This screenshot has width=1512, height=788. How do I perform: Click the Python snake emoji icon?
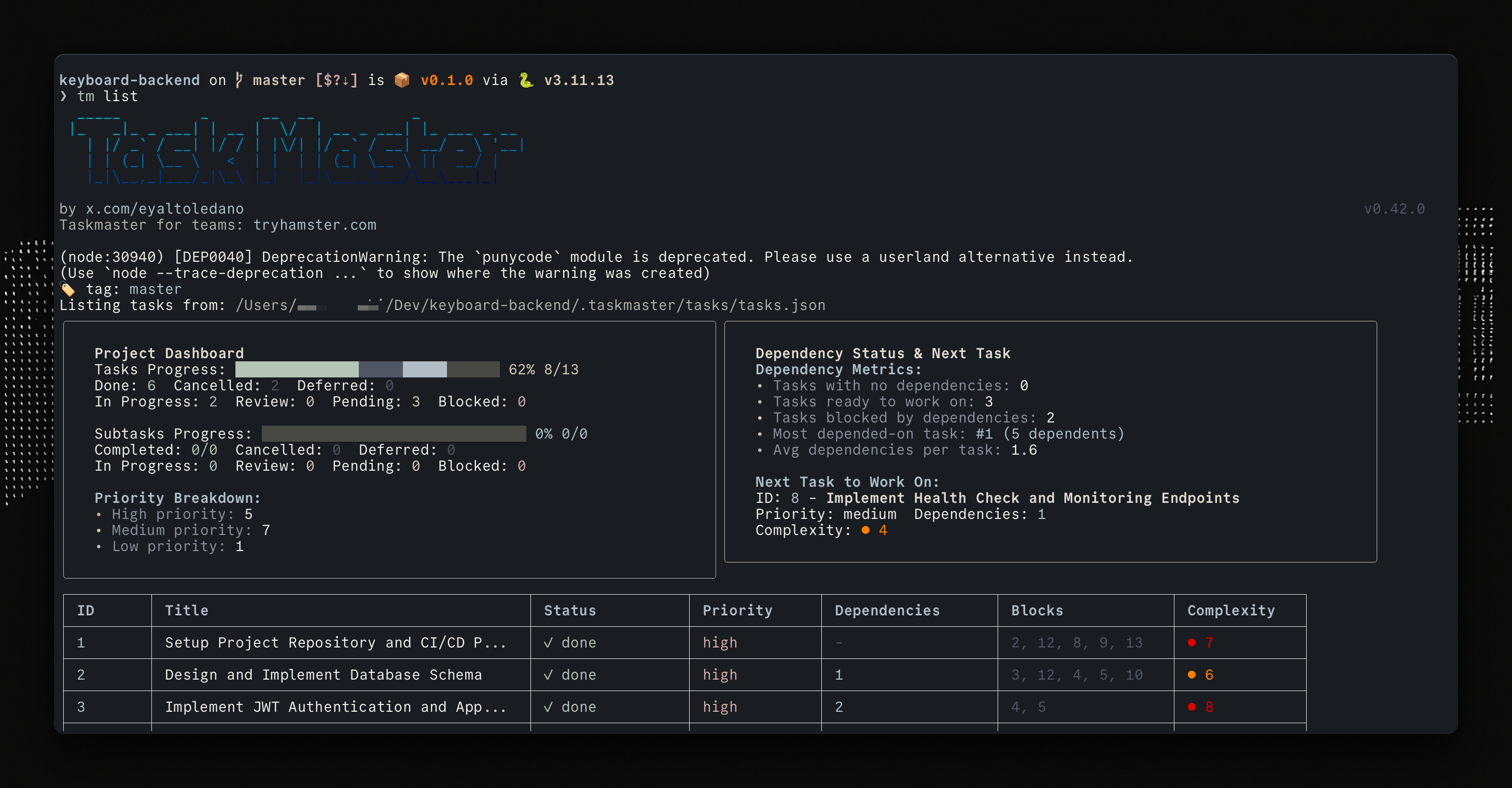click(526, 80)
